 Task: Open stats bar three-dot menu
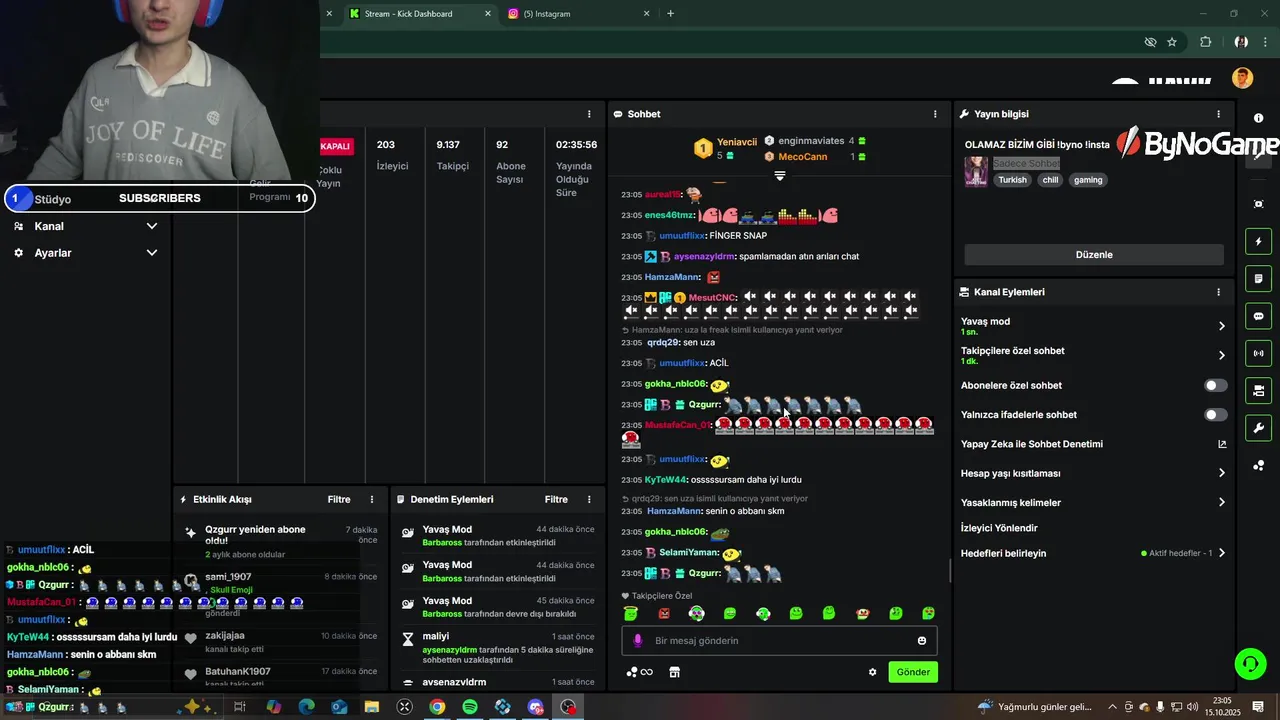click(589, 114)
